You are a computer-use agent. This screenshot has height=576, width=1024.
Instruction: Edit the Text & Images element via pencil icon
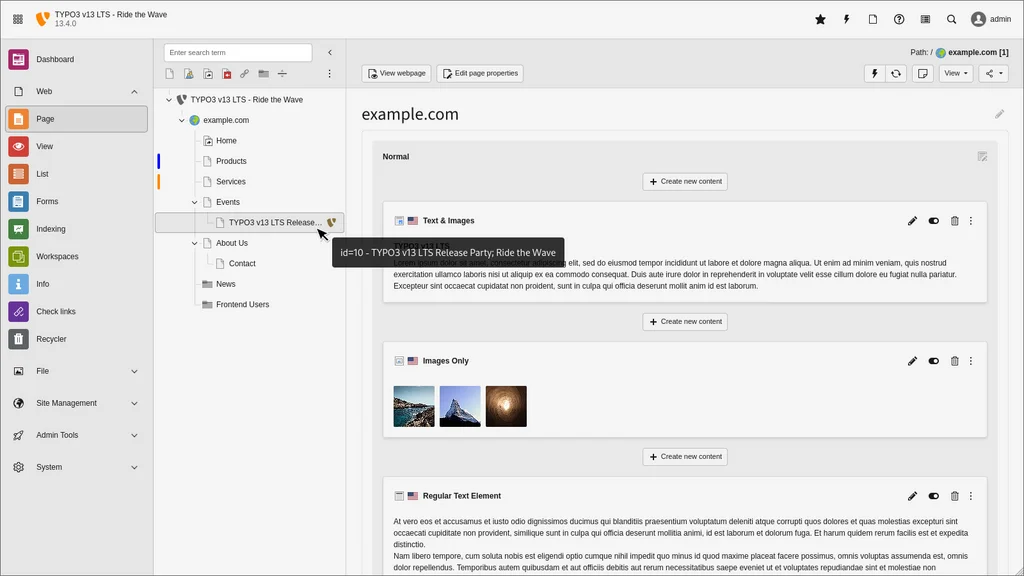912,220
